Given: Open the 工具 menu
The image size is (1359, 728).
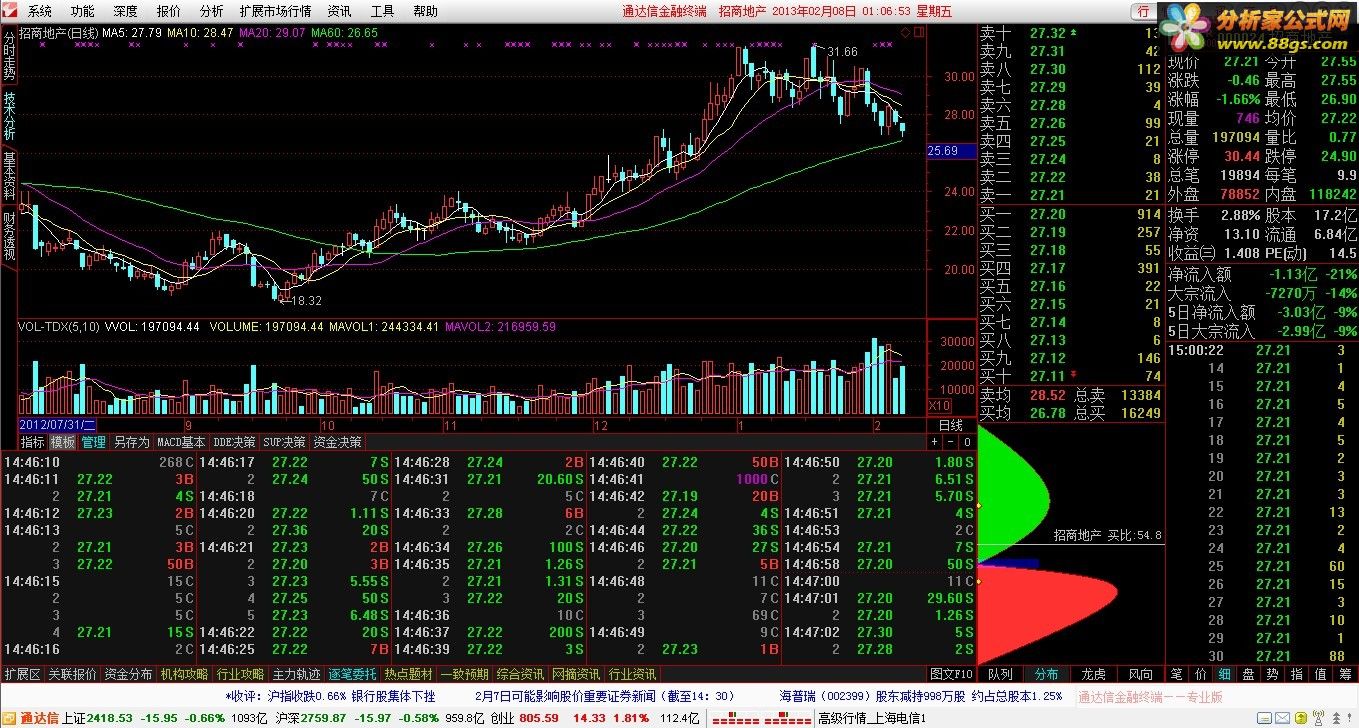Looking at the screenshot, I should point(382,11).
